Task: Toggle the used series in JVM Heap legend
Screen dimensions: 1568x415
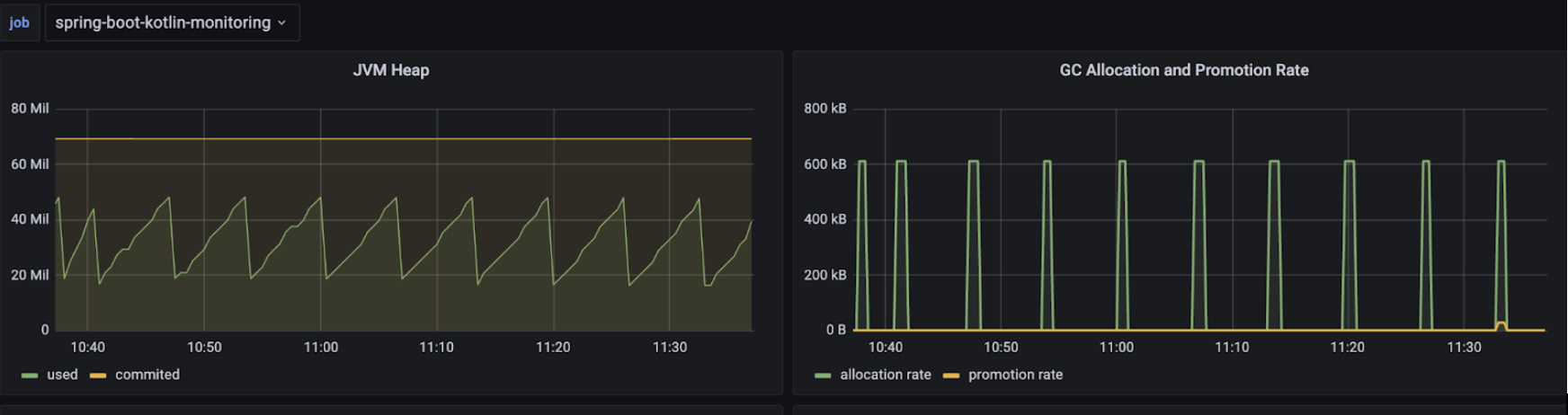Action: [x=62, y=375]
